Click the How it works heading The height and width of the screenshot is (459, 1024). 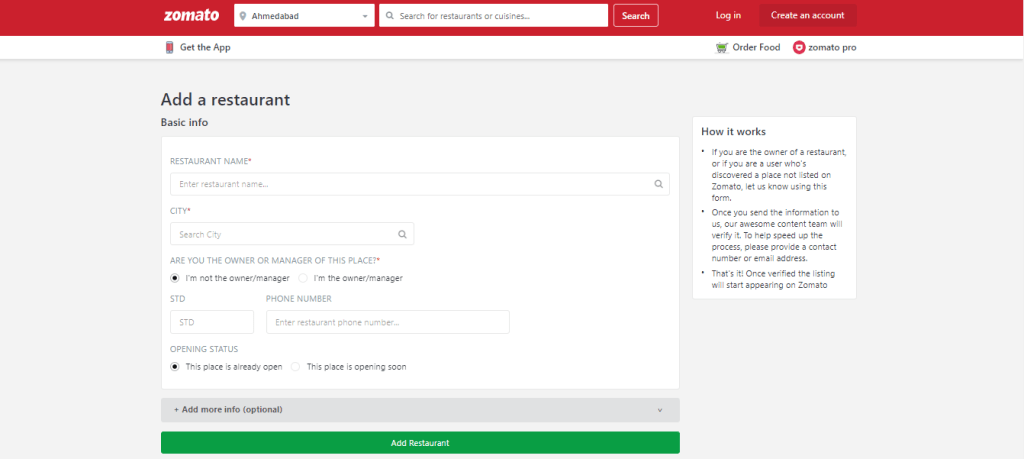(733, 131)
